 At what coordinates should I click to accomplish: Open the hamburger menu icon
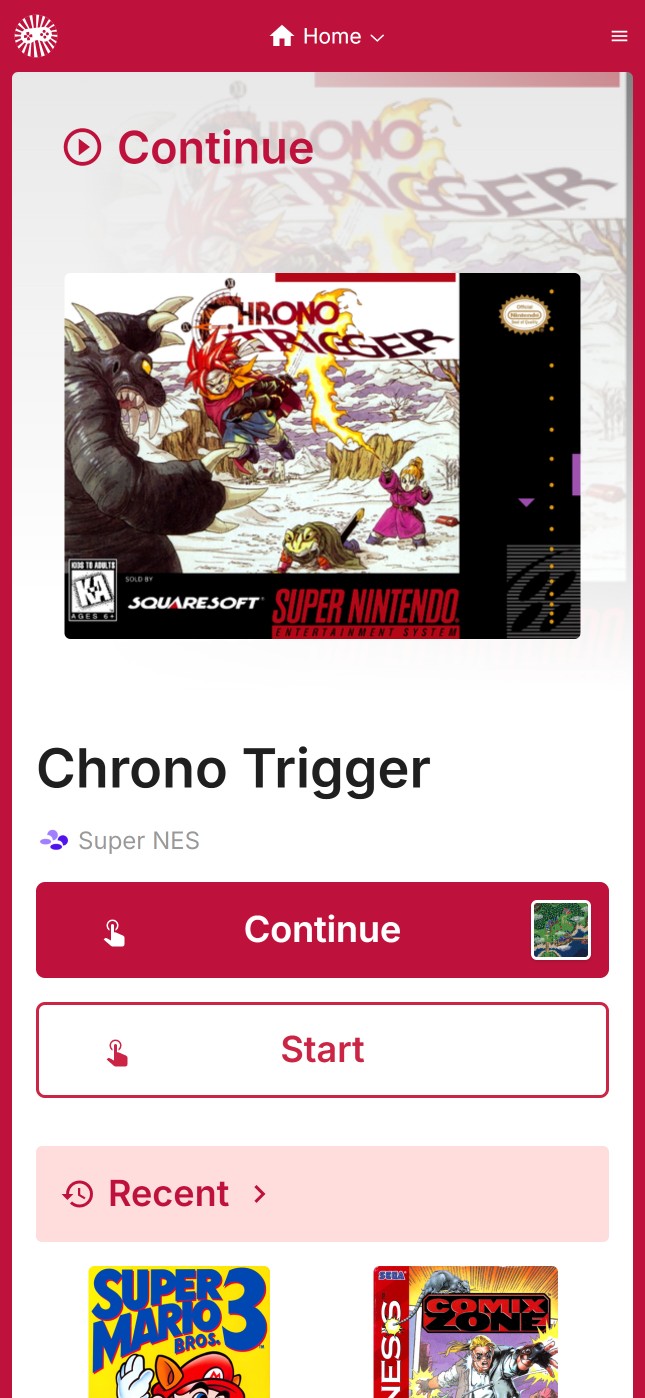(x=619, y=36)
